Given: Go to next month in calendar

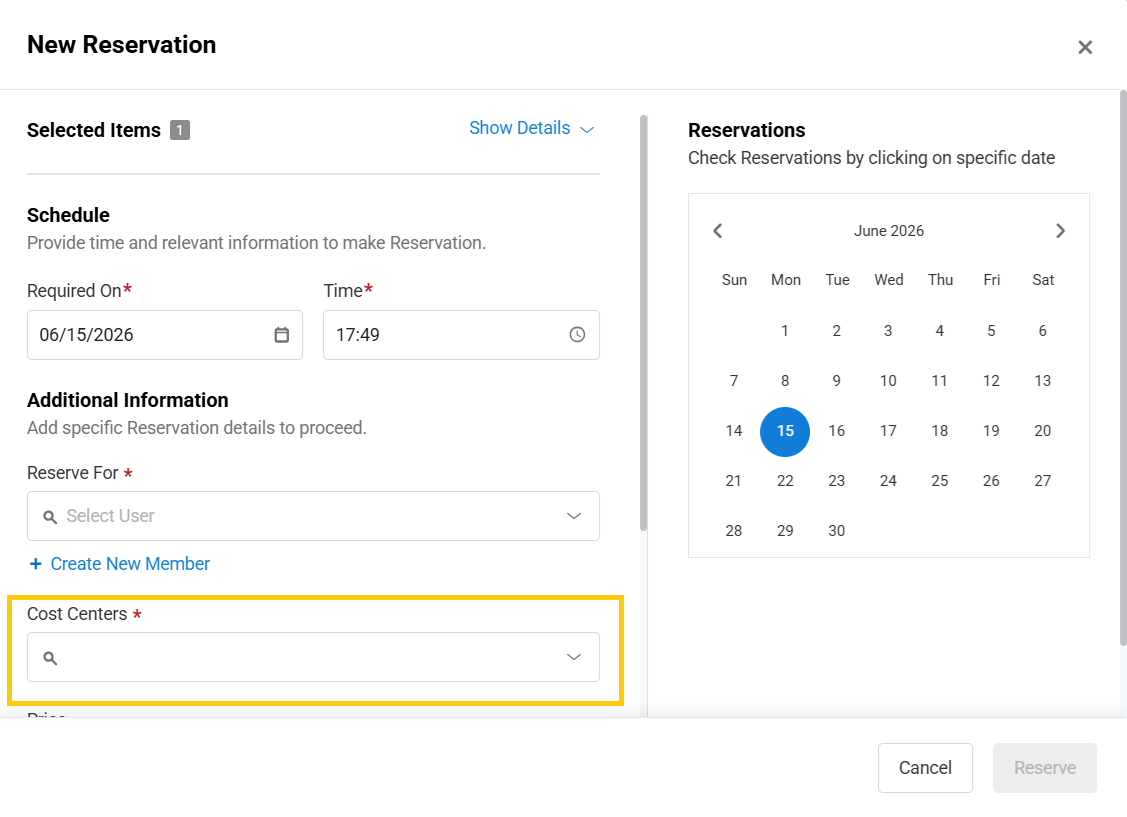Looking at the screenshot, I should click(x=1060, y=231).
